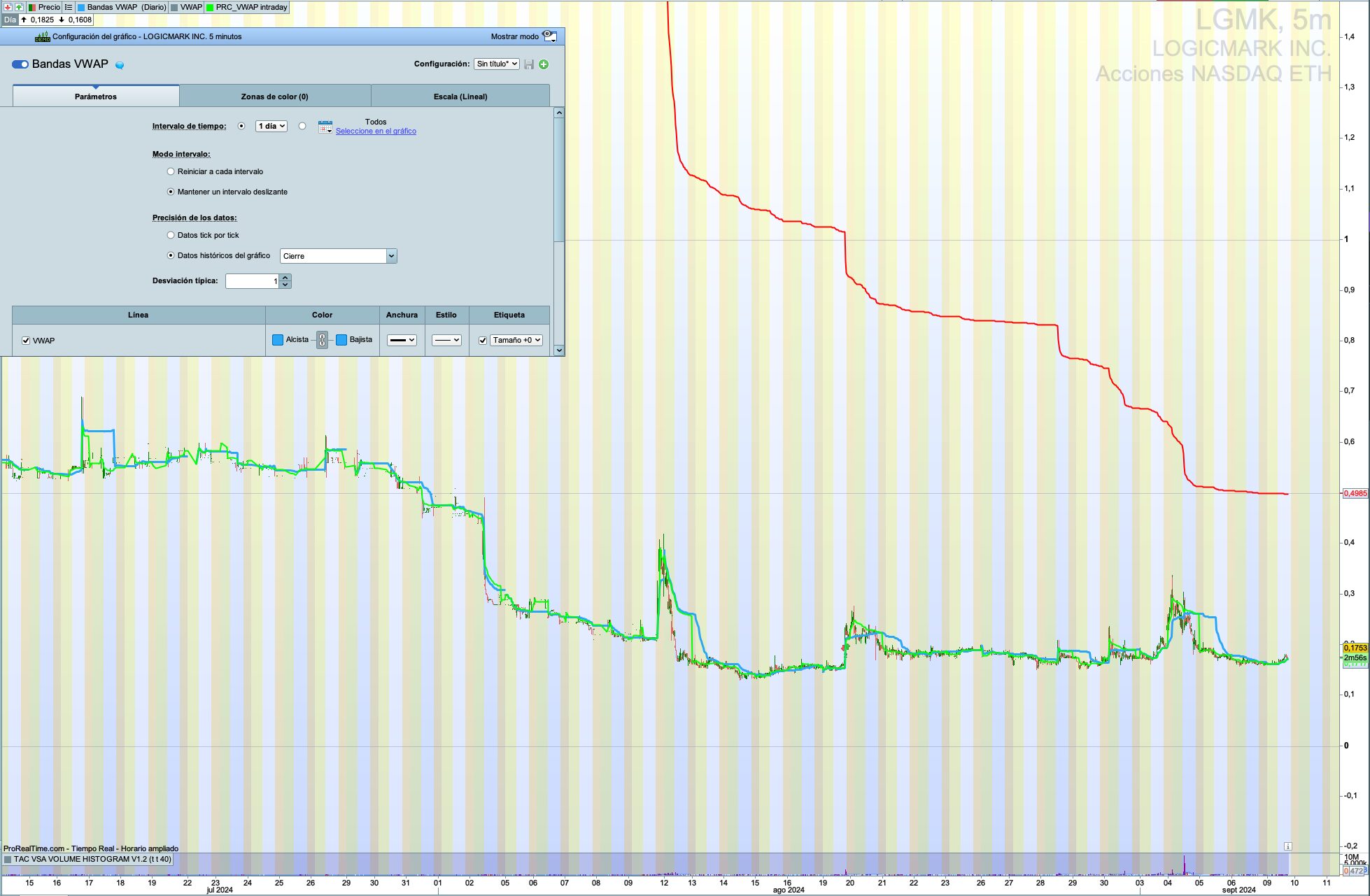Image resolution: width=1370 pixels, height=896 pixels.
Task: Switch to Escala (Lineal) tab
Action: click(x=460, y=97)
